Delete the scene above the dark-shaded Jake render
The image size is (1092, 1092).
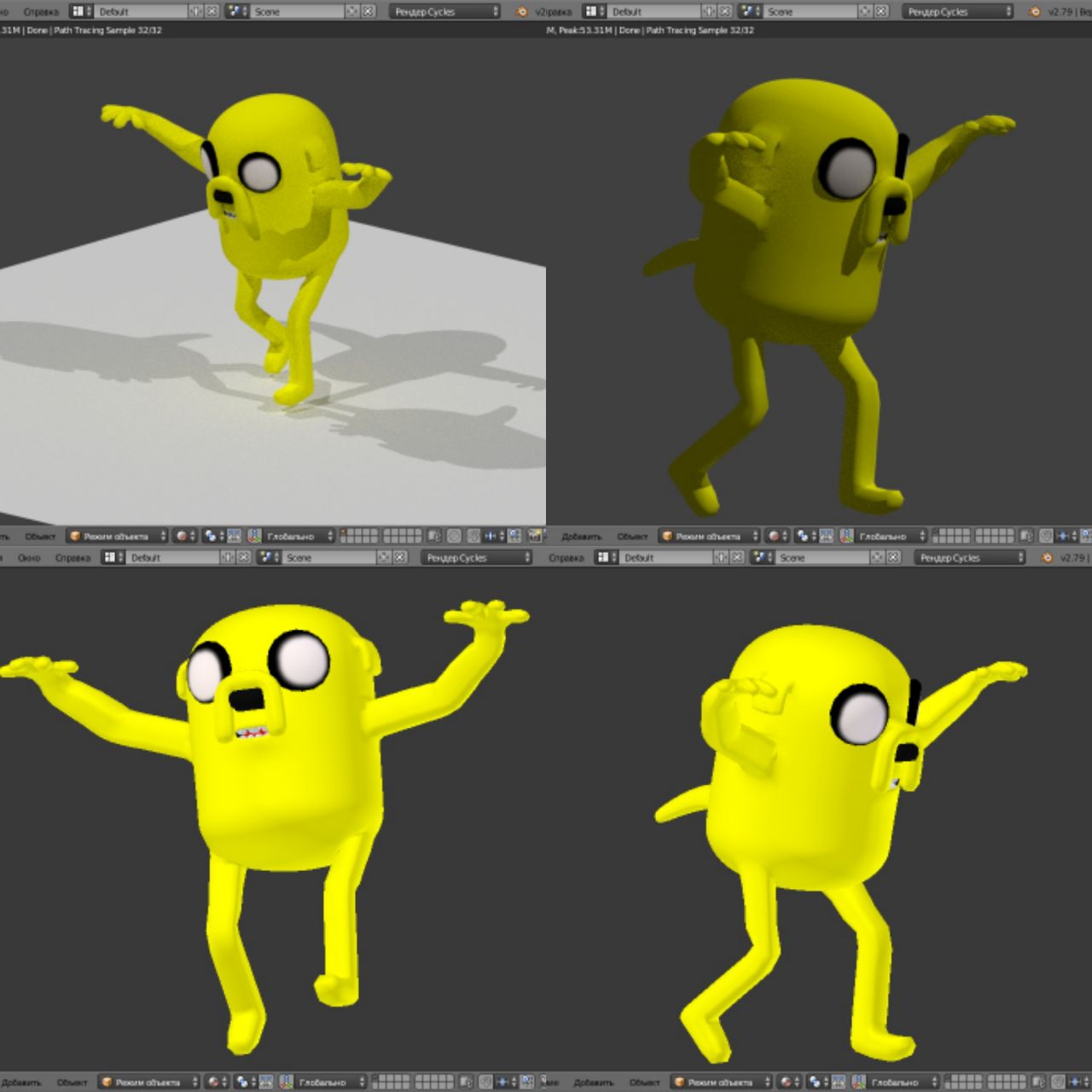(x=881, y=12)
